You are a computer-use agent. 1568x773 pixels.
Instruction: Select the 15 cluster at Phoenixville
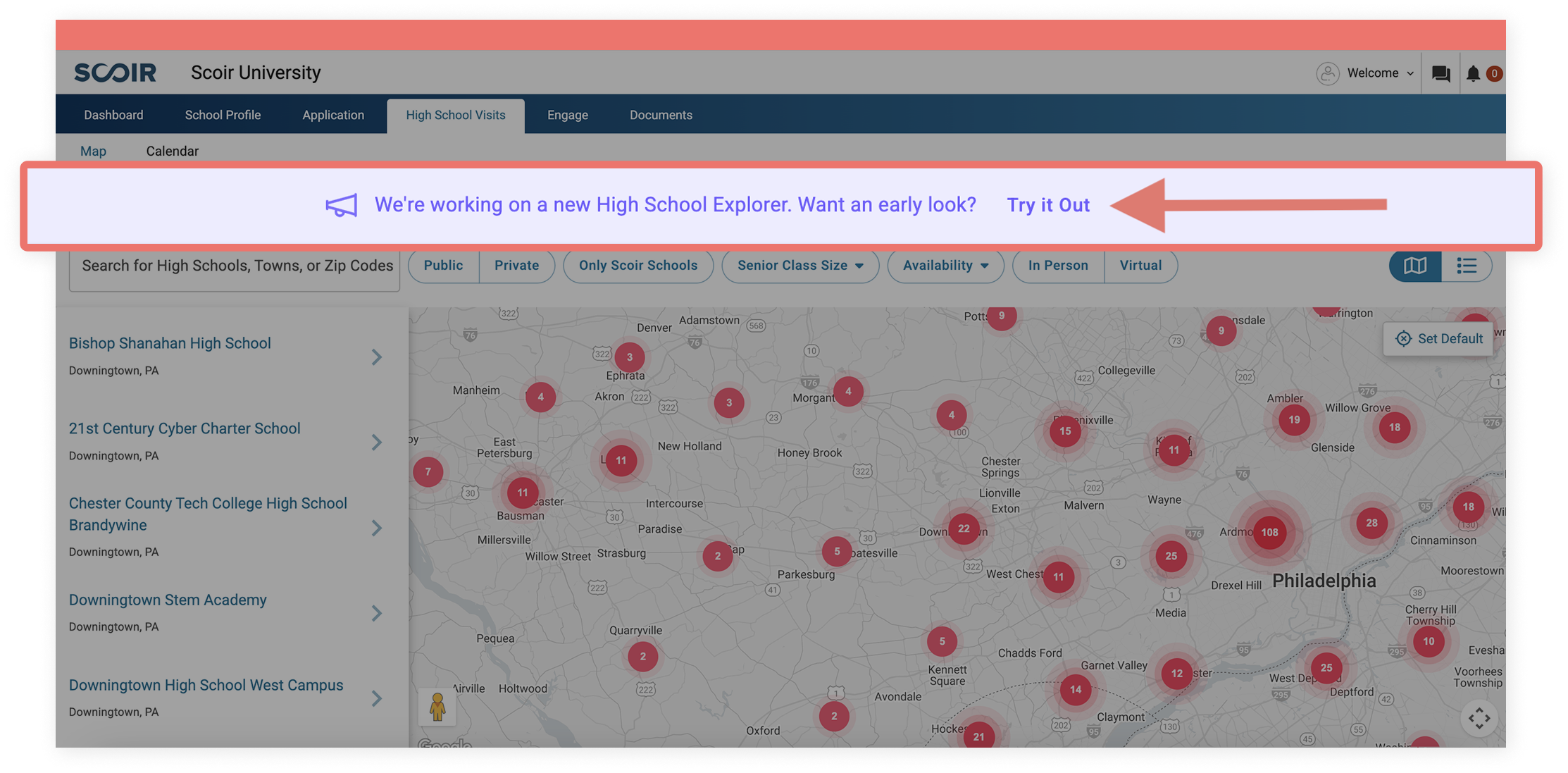pos(1065,431)
